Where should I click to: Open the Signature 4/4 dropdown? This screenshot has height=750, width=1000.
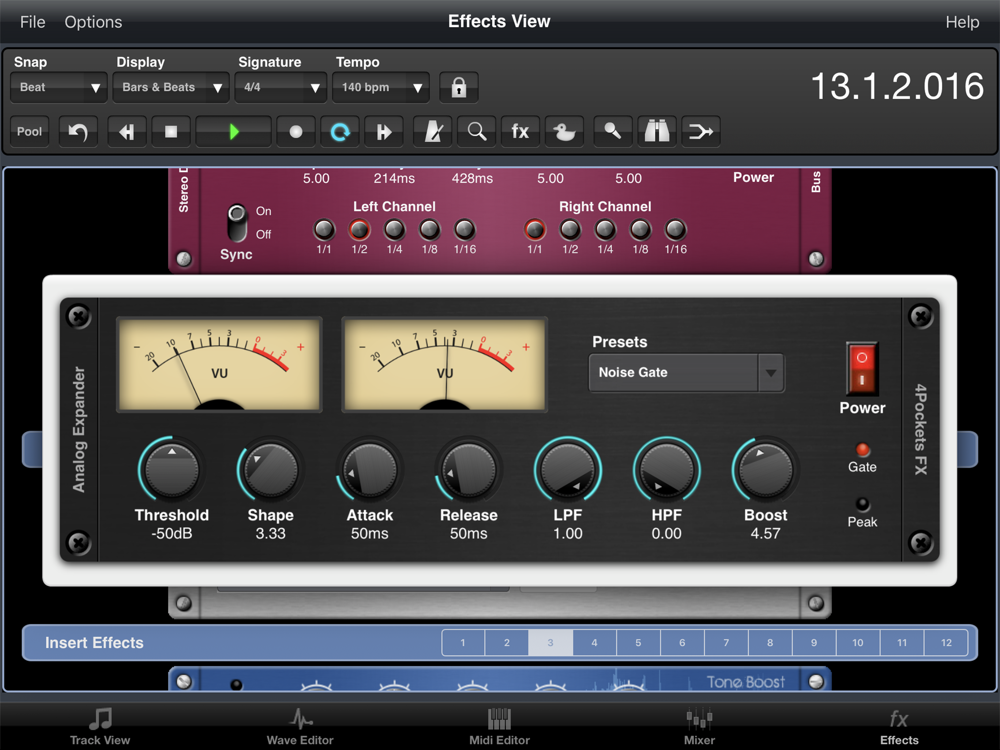(x=281, y=87)
